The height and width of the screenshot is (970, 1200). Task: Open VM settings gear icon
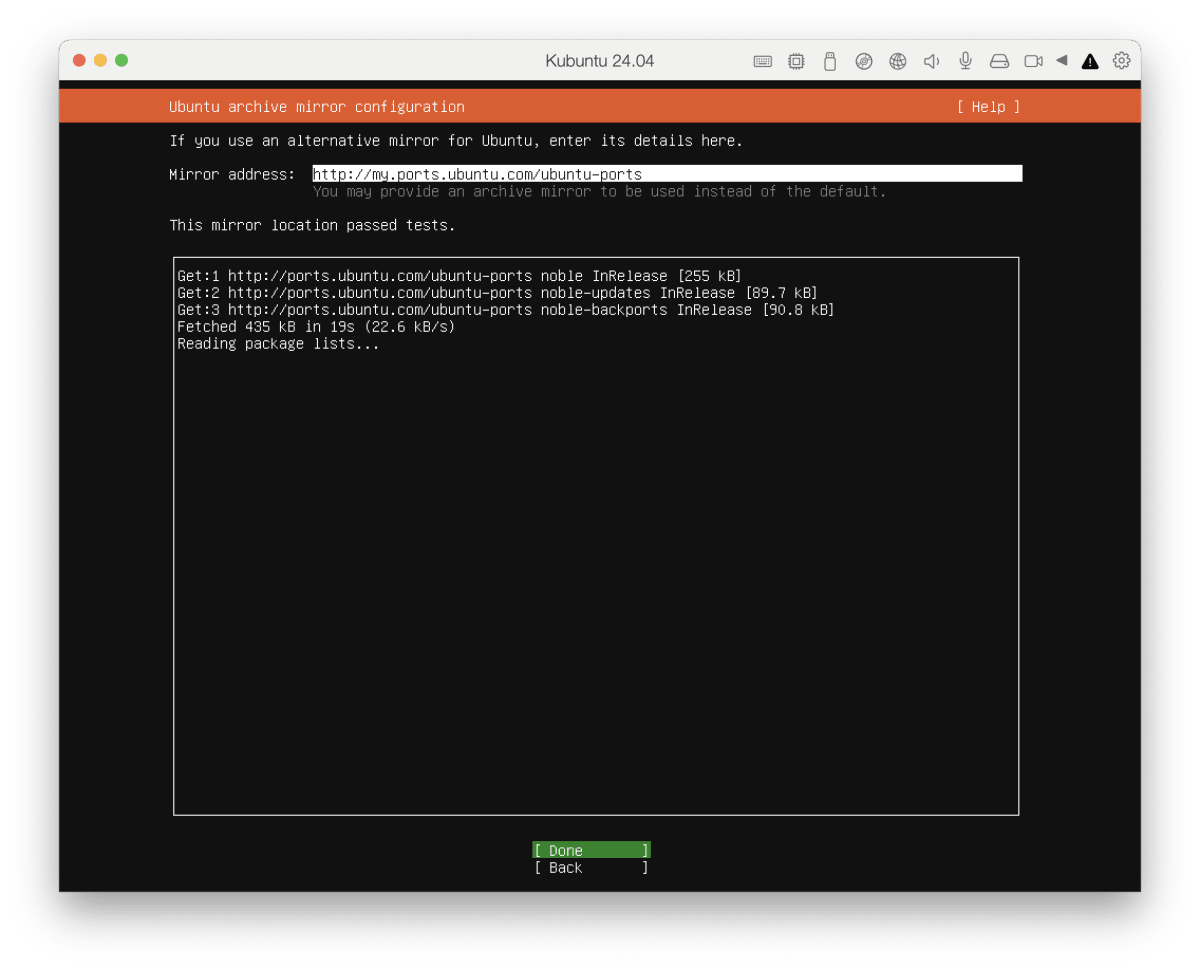(x=1122, y=61)
